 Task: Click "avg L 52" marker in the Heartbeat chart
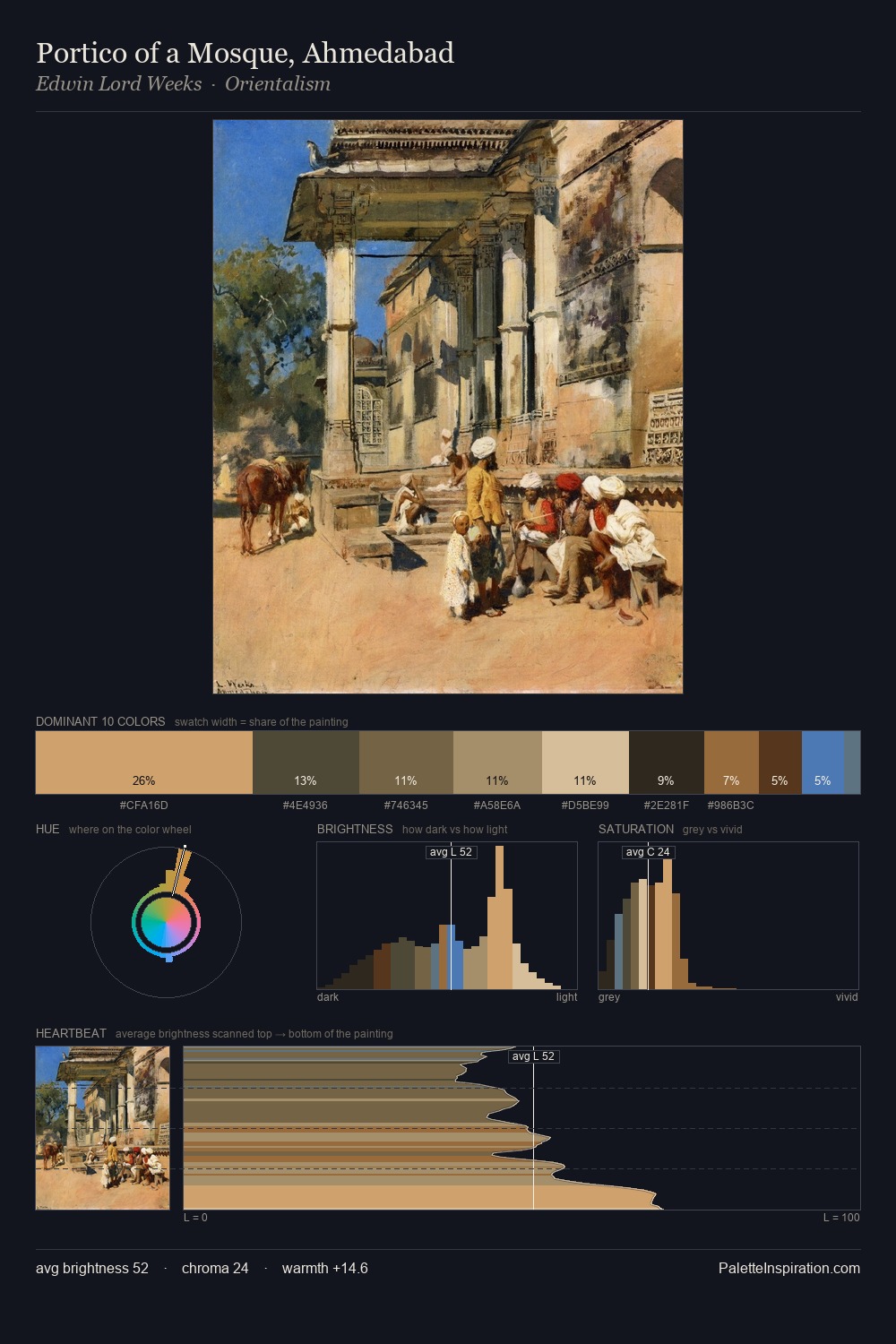[x=533, y=1056]
